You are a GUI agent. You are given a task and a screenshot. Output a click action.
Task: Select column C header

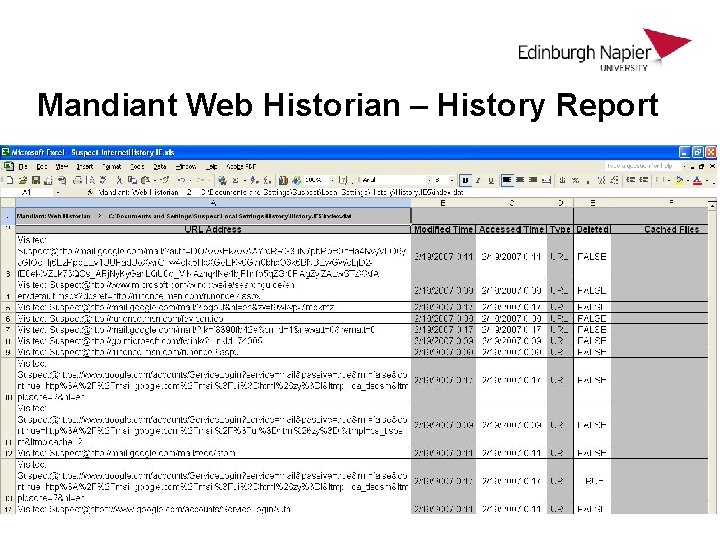tap(512, 202)
